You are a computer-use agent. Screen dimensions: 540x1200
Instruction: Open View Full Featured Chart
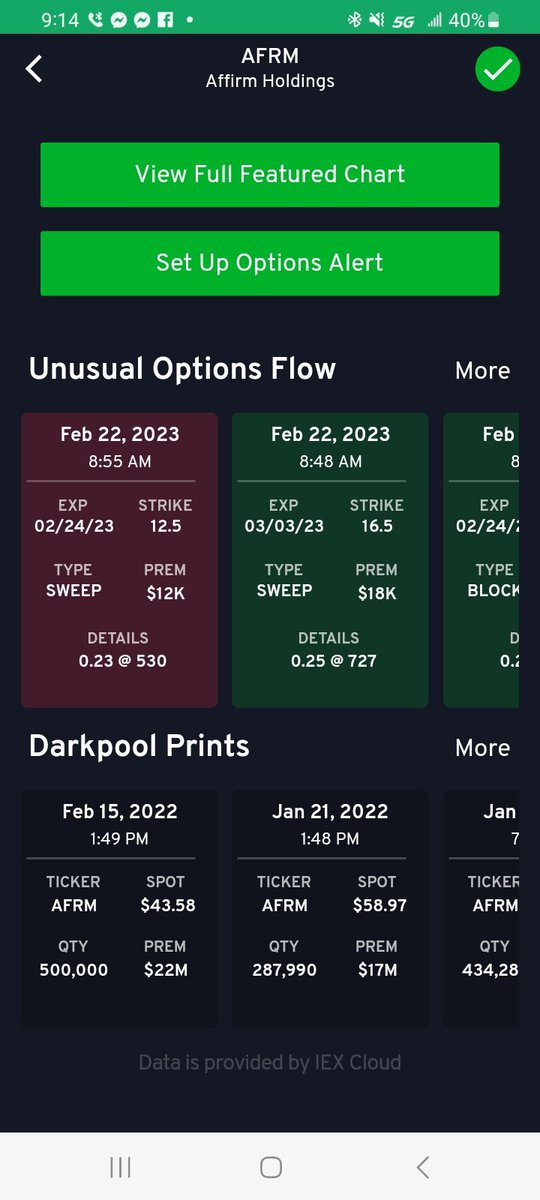click(x=270, y=175)
